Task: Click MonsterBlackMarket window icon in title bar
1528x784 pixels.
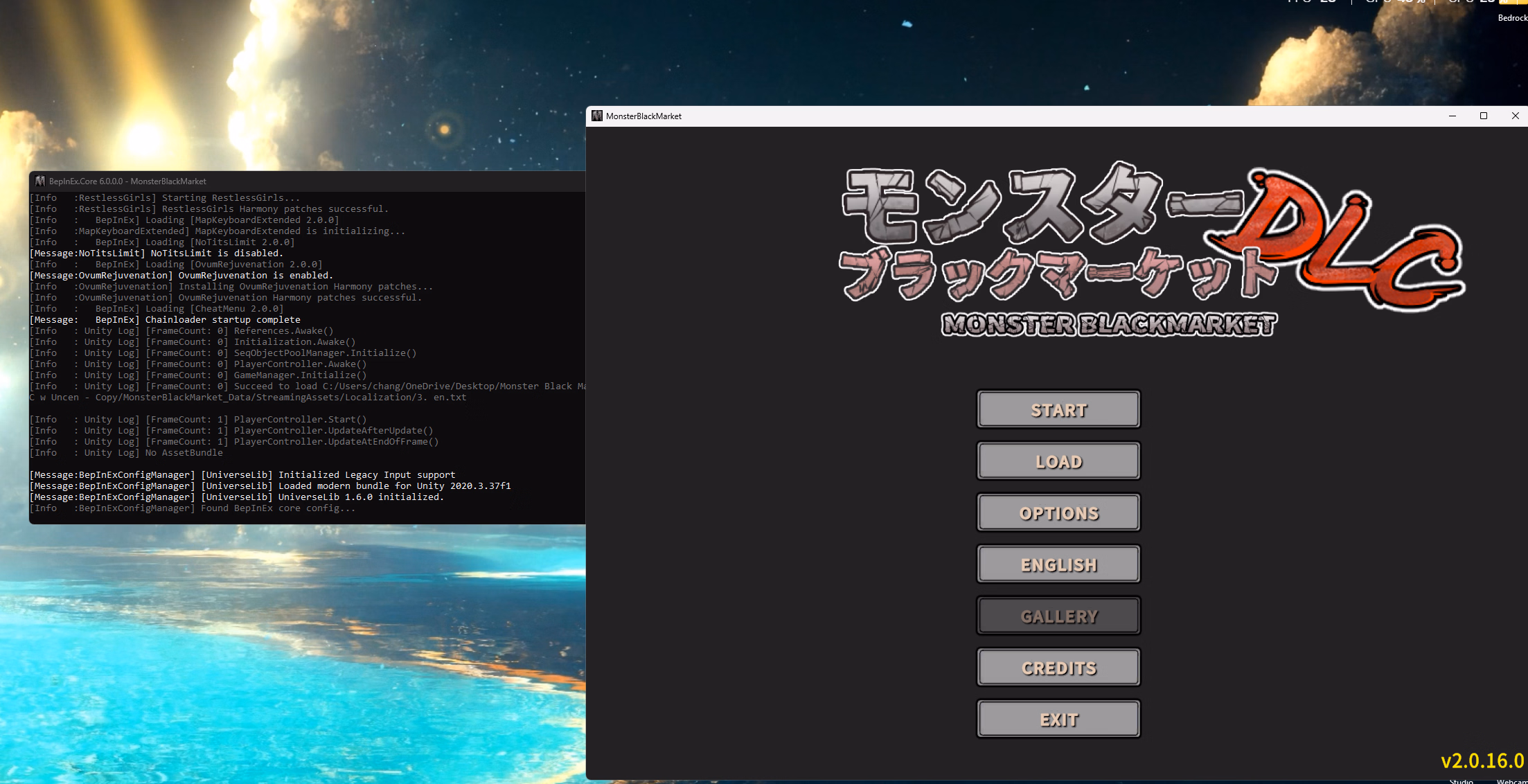Action: (x=596, y=116)
